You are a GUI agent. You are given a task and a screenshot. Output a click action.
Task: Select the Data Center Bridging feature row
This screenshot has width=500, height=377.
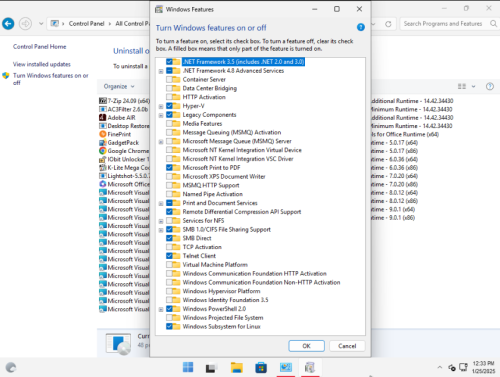click(210, 88)
